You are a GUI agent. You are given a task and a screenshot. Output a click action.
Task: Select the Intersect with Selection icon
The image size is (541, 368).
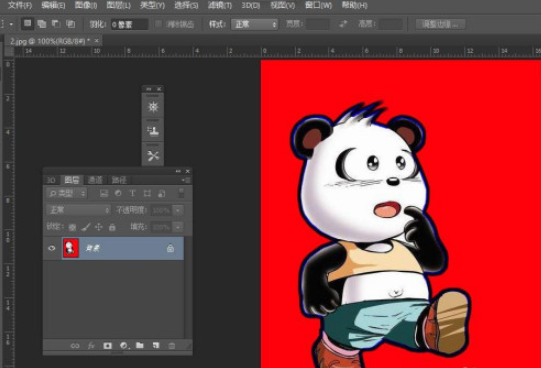70,24
